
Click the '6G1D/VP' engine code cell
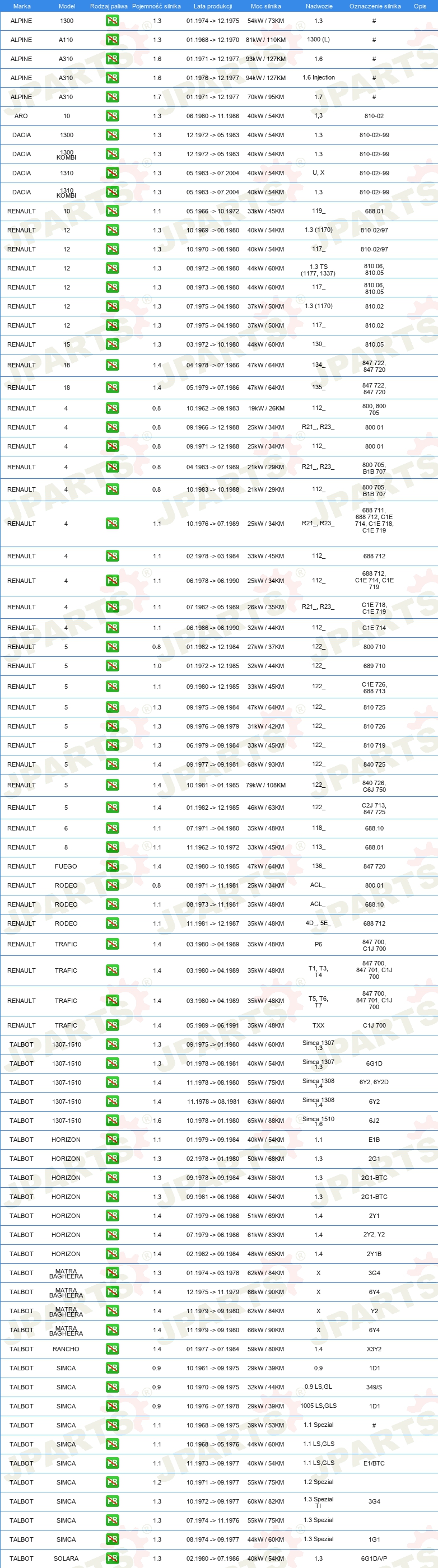click(374, 1559)
